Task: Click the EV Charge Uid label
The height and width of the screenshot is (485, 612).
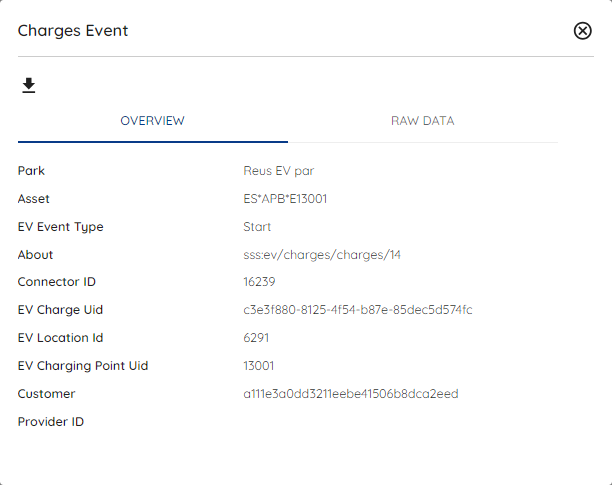Action: 60,310
